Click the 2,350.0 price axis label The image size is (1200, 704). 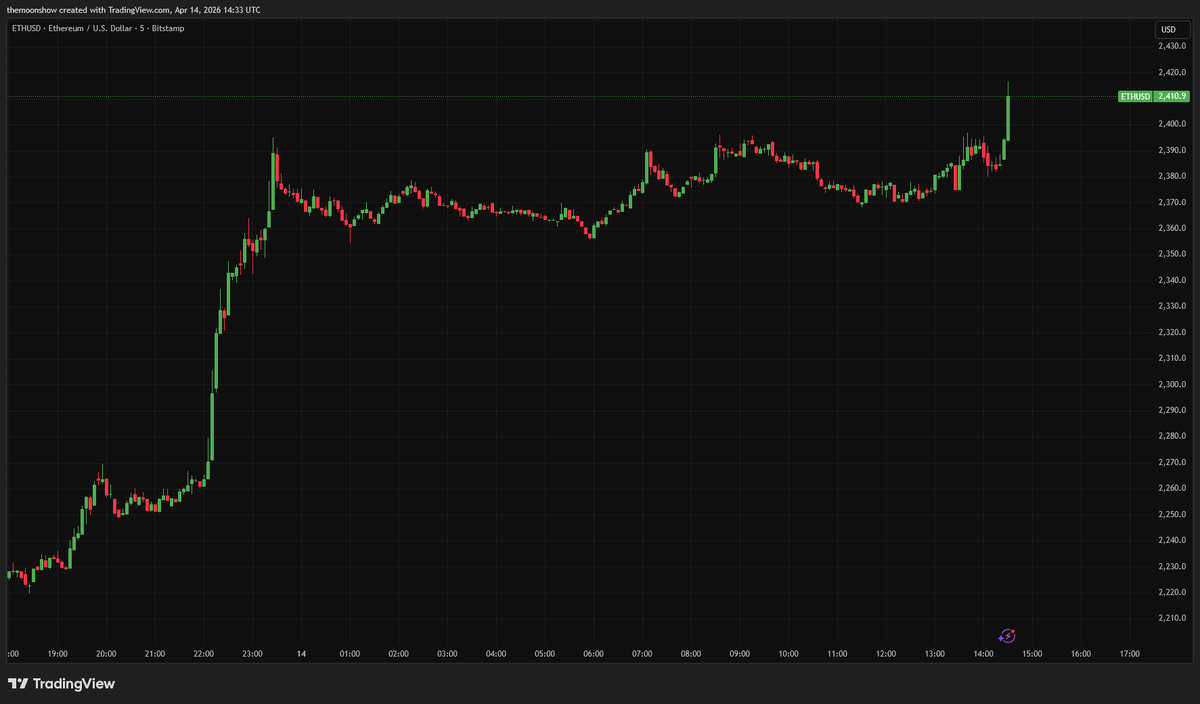coord(1172,254)
